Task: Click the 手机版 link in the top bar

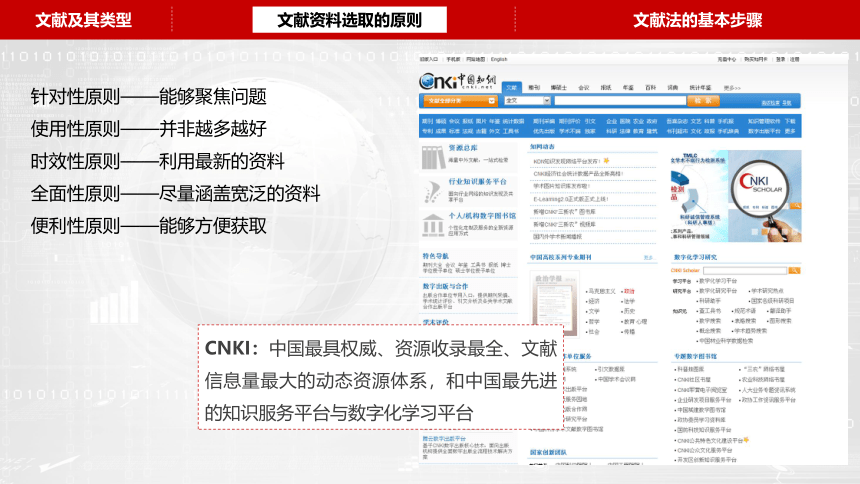Action: [x=453, y=59]
